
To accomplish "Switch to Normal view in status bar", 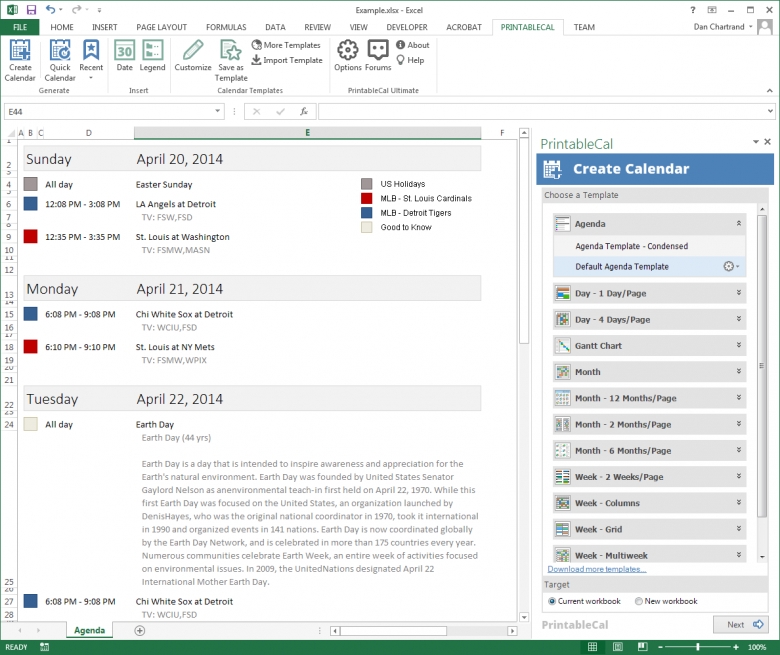I will coord(592,647).
